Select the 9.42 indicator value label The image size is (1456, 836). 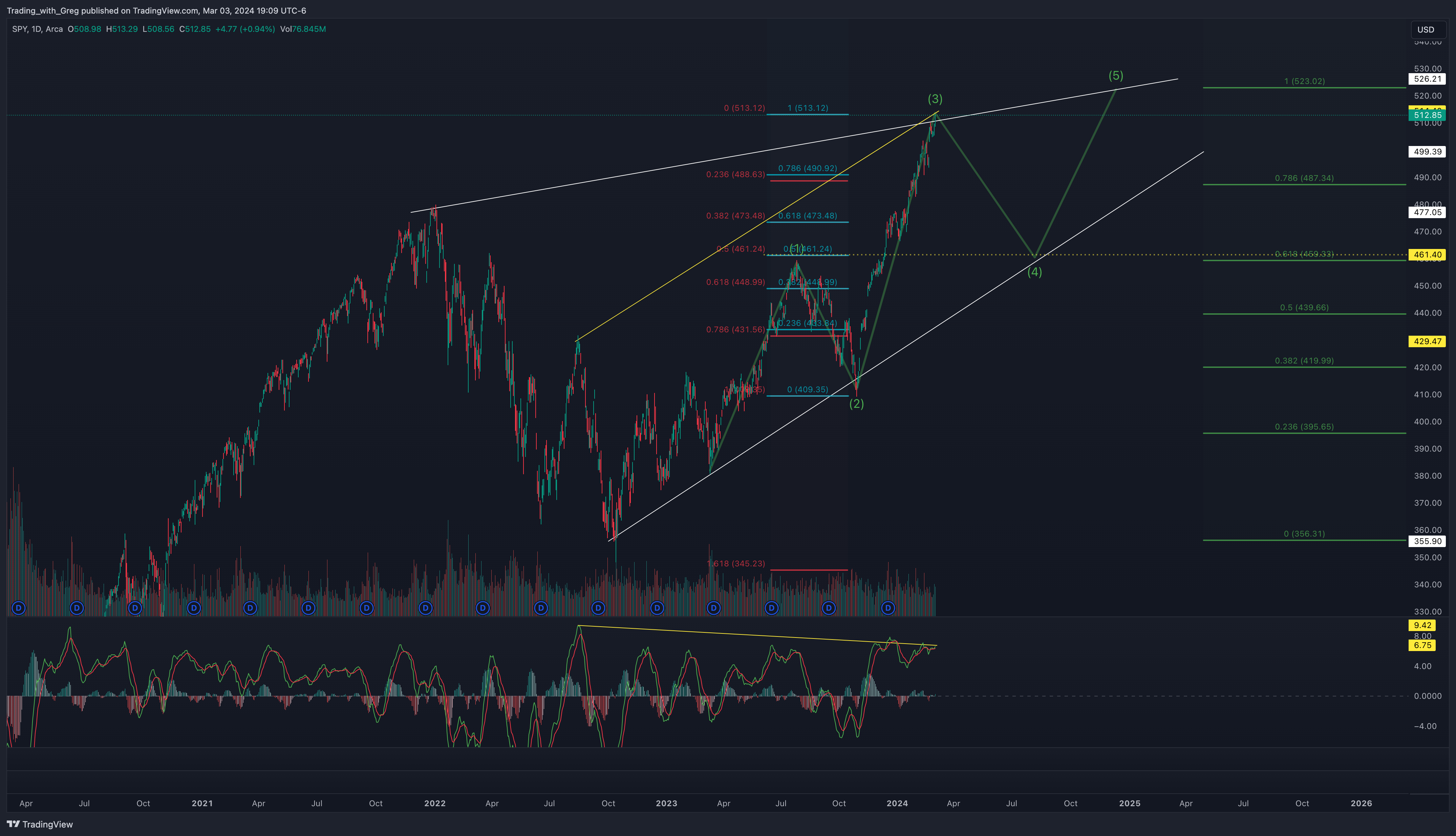(x=1423, y=625)
